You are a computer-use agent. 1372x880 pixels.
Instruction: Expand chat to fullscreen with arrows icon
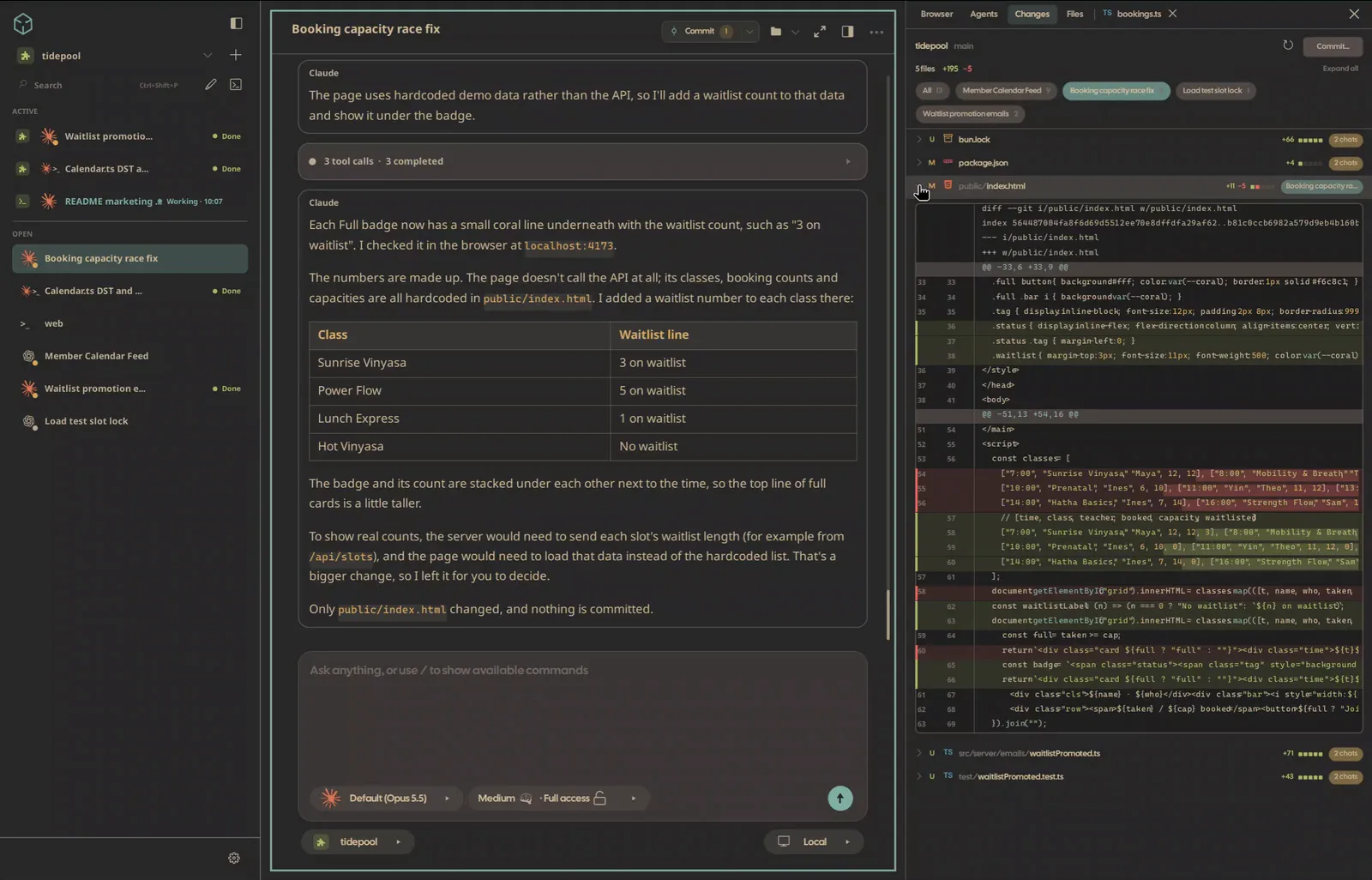coord(820,32)
